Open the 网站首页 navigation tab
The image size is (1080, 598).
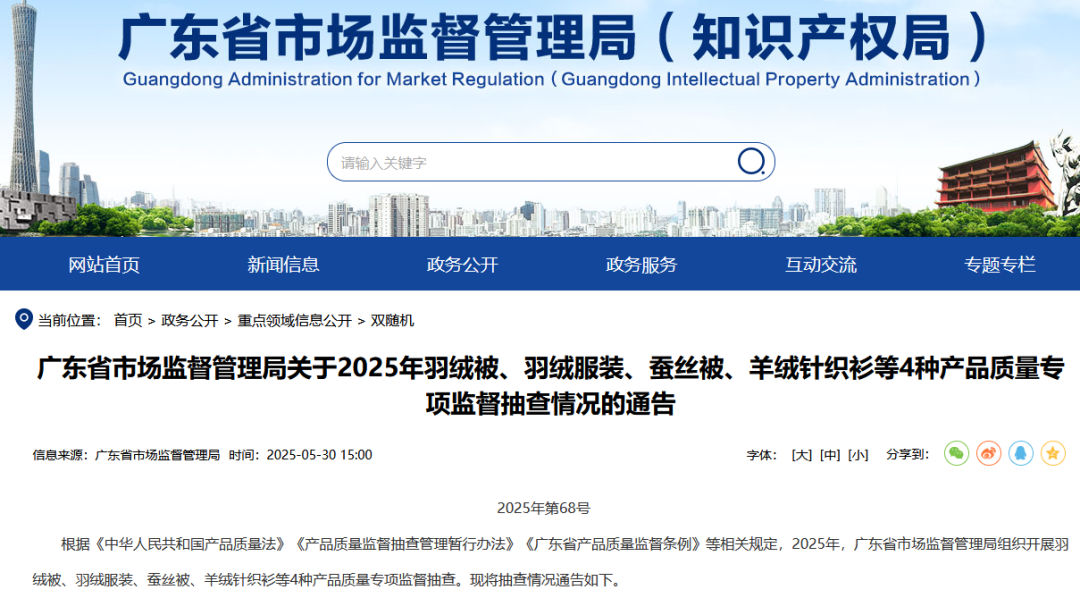[x=104, y=265]
